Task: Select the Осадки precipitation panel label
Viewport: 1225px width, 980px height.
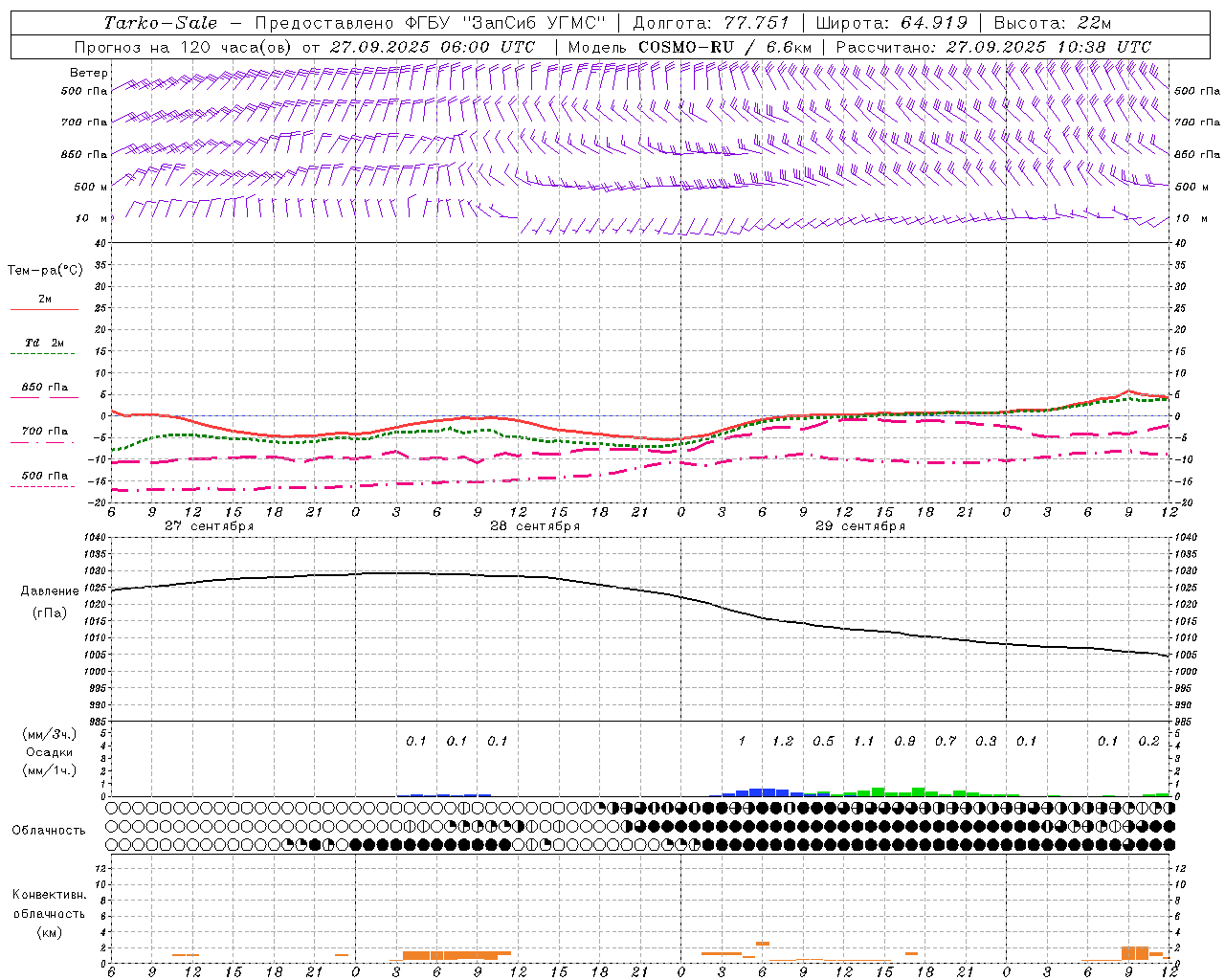Action: (50, 752)
